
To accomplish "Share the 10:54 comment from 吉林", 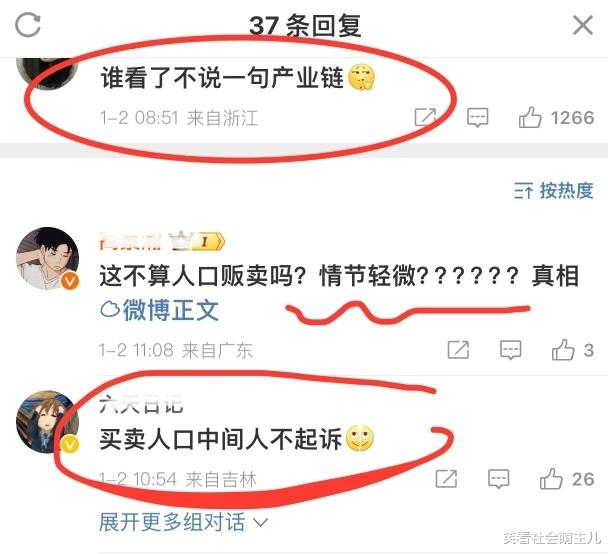I will [446, 478].
